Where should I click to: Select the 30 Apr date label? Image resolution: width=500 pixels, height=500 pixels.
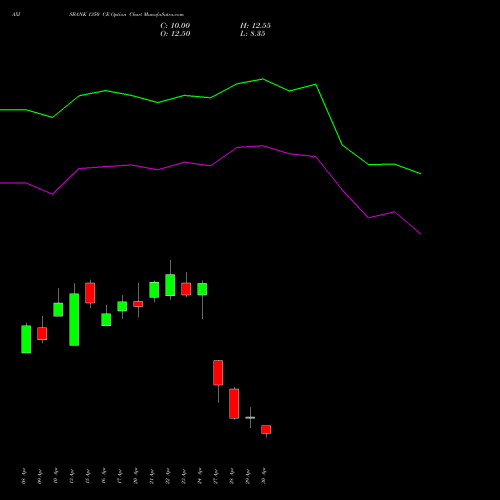point(263,476)
